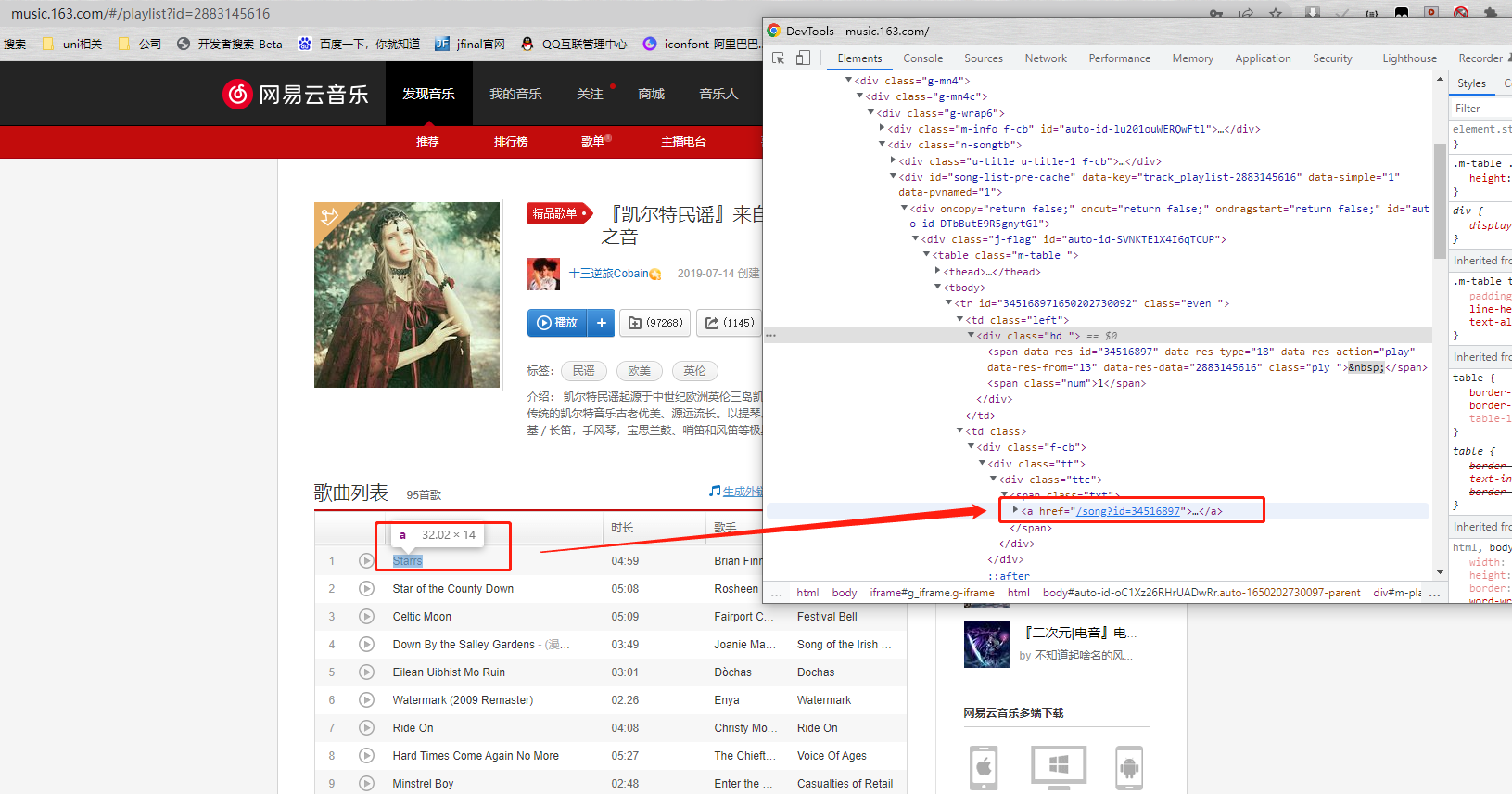Expand the div u-title u-title-1 node

tap(893, 161)
